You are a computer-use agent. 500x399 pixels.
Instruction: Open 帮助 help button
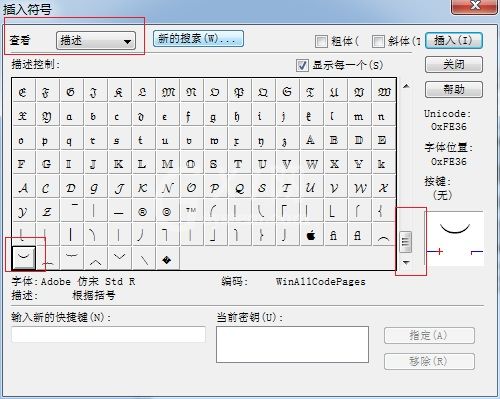pos(454,89)
